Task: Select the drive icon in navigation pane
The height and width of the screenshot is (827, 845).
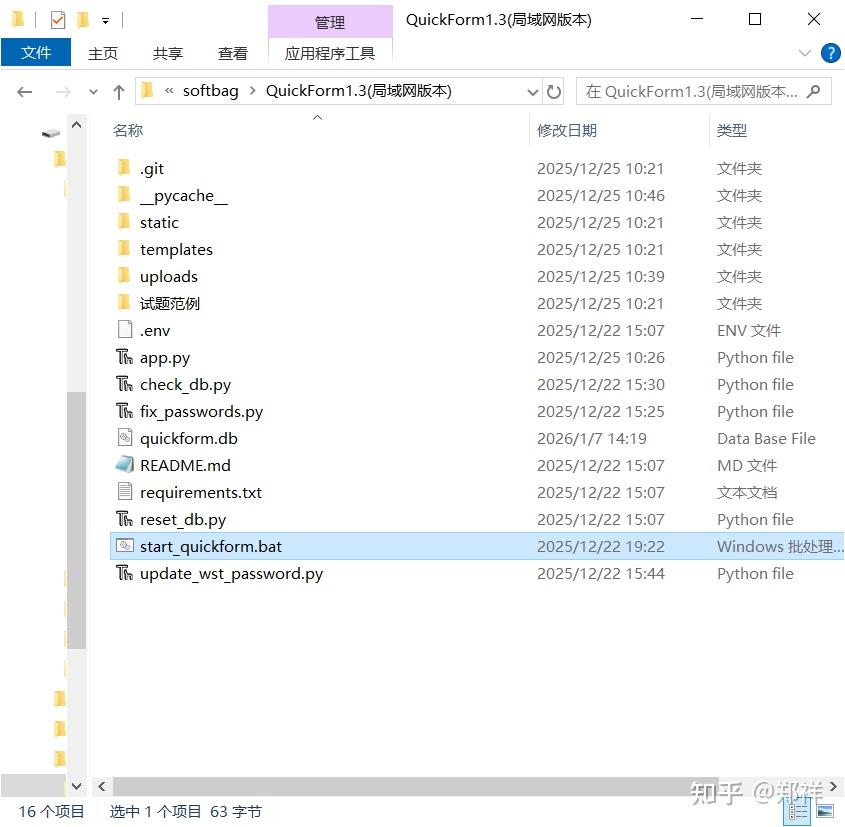Action: point(51,133)
